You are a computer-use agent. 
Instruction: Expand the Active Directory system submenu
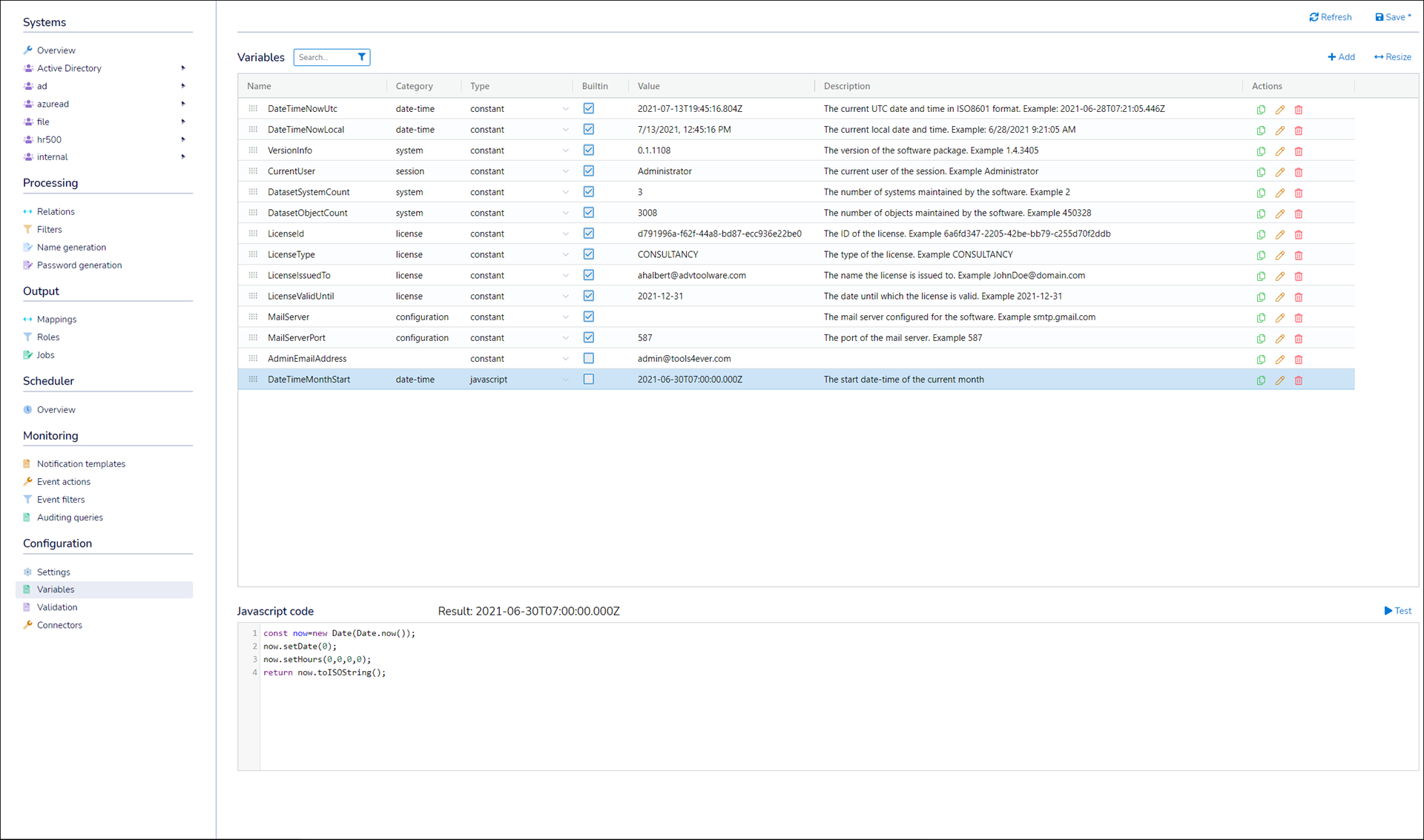pos(183,68)
